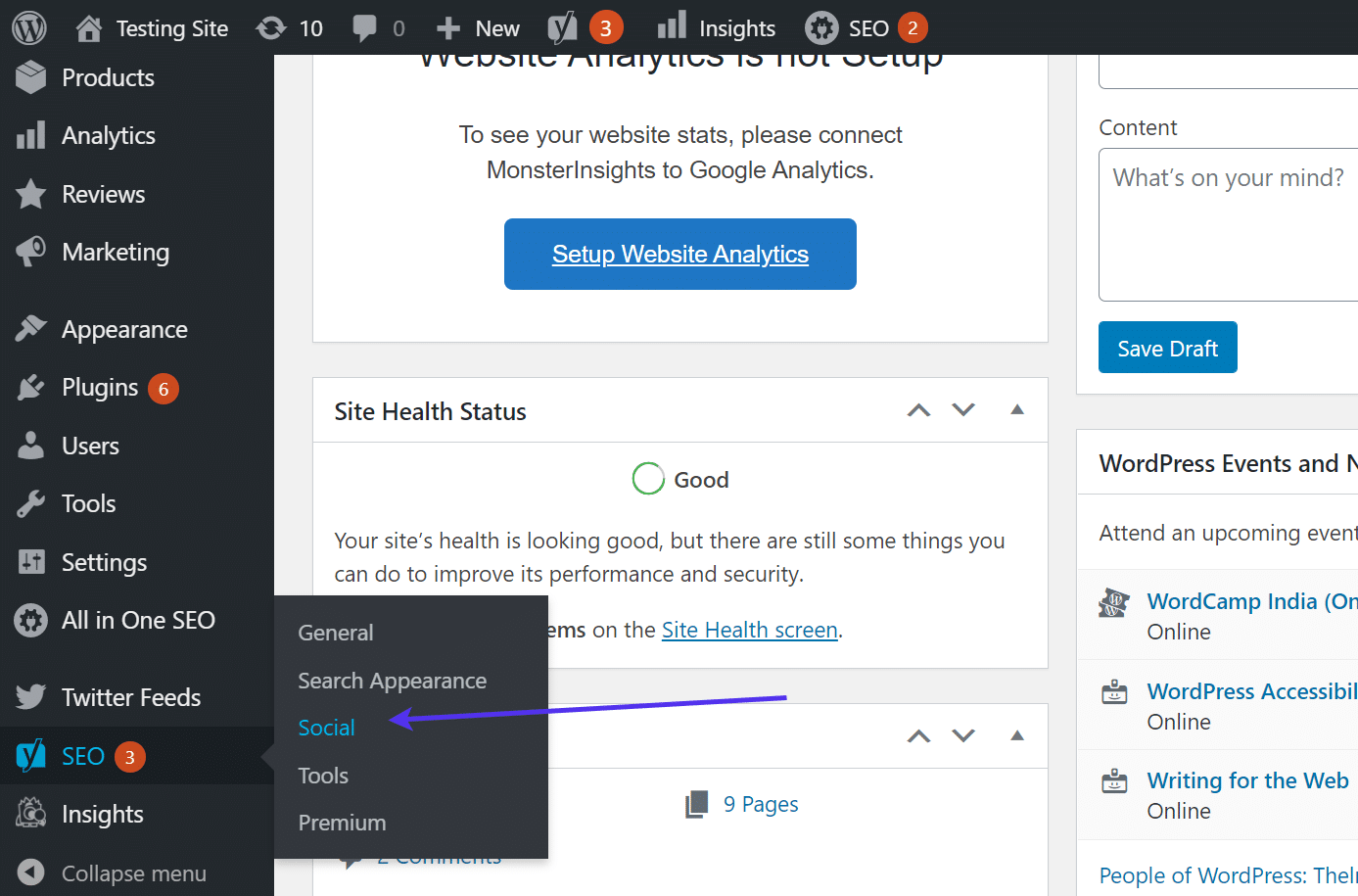Open the SEO icon in the top bar
Screen dimensions: 1358x896
[820, 26]
